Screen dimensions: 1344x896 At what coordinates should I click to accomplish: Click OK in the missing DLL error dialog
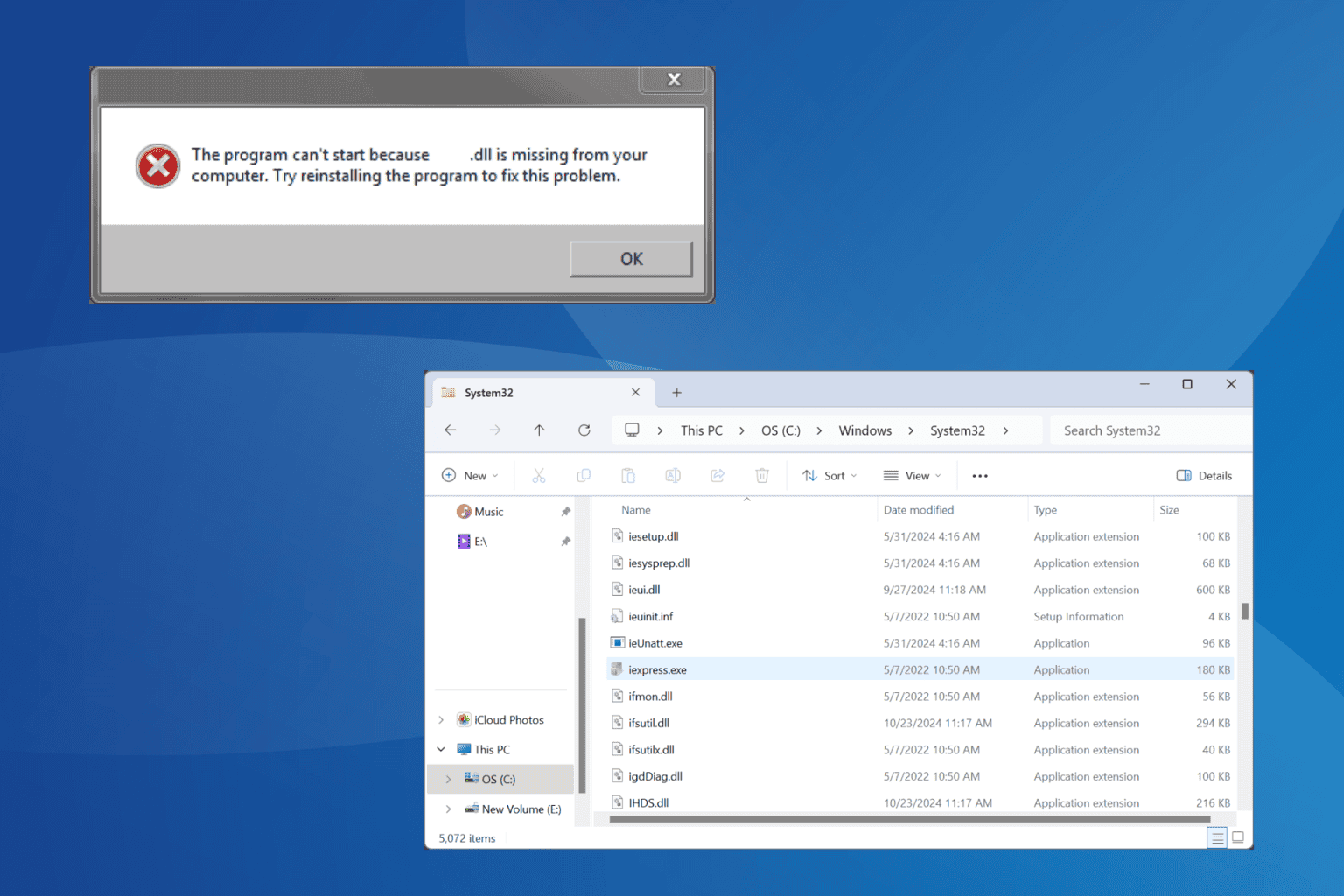tap(631, 259)
